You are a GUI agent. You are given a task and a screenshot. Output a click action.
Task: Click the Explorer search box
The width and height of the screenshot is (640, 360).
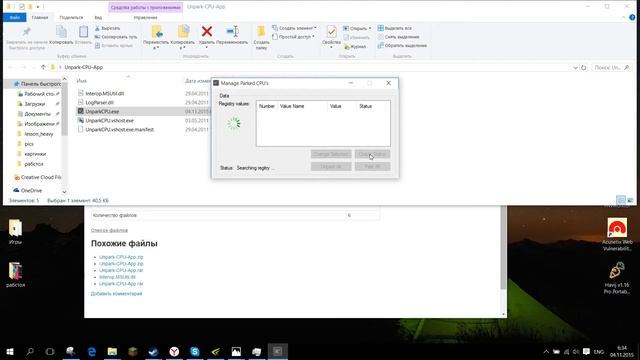coord(611,67)
